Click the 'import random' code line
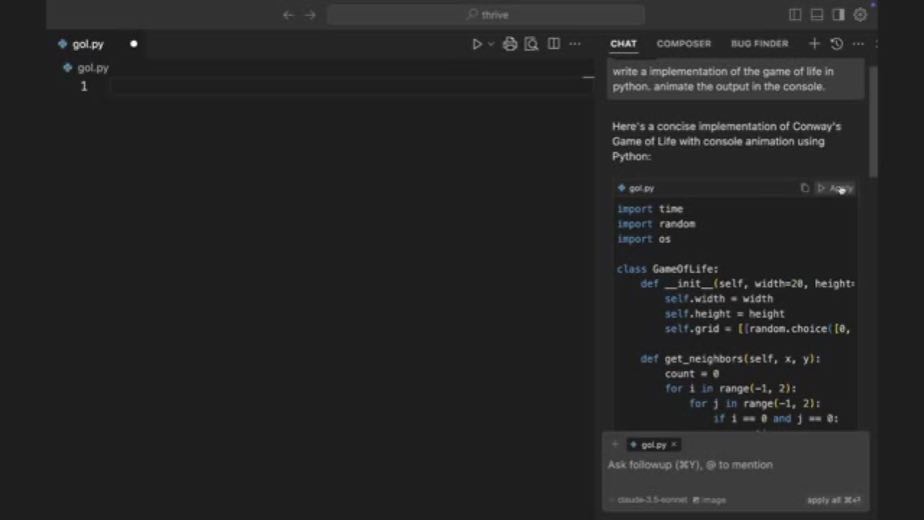 pyautogui.click(x=656, y=224)
